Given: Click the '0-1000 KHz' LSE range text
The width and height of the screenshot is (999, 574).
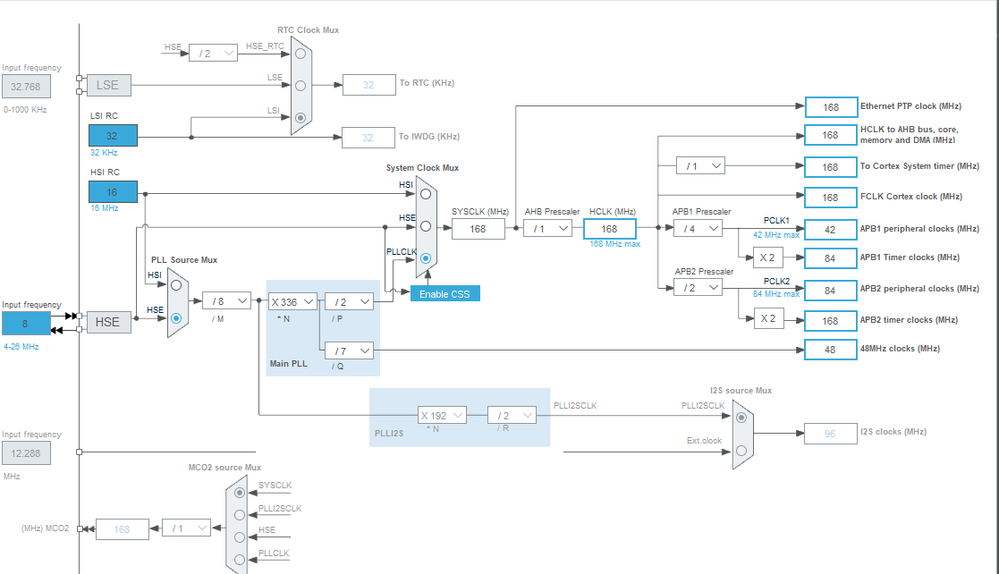Looking at the screenshot, I should click(x=25, y=110).
